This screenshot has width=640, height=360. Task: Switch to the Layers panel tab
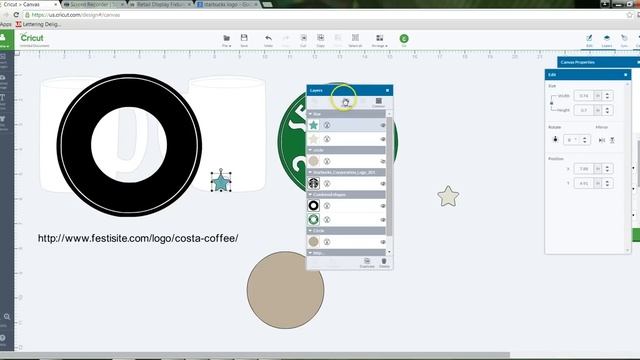coord(607,40)
